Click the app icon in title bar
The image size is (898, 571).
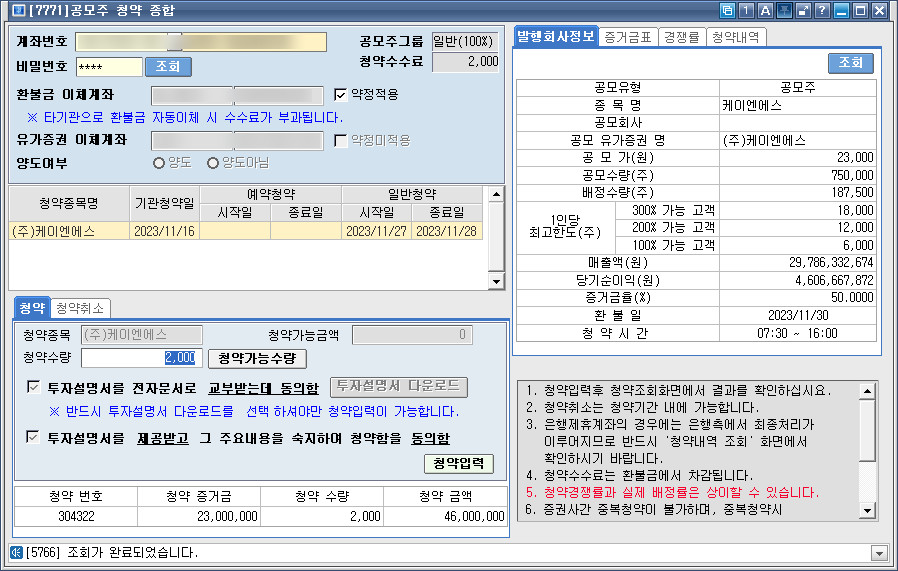[x=18, y=10]
